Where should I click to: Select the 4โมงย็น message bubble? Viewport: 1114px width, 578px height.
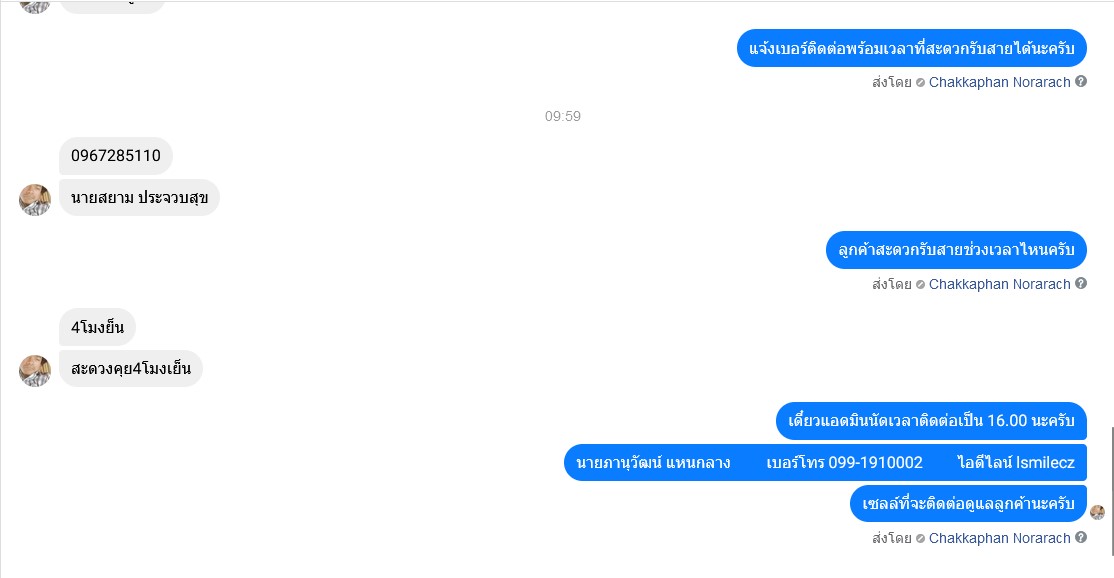coord(97,327)
